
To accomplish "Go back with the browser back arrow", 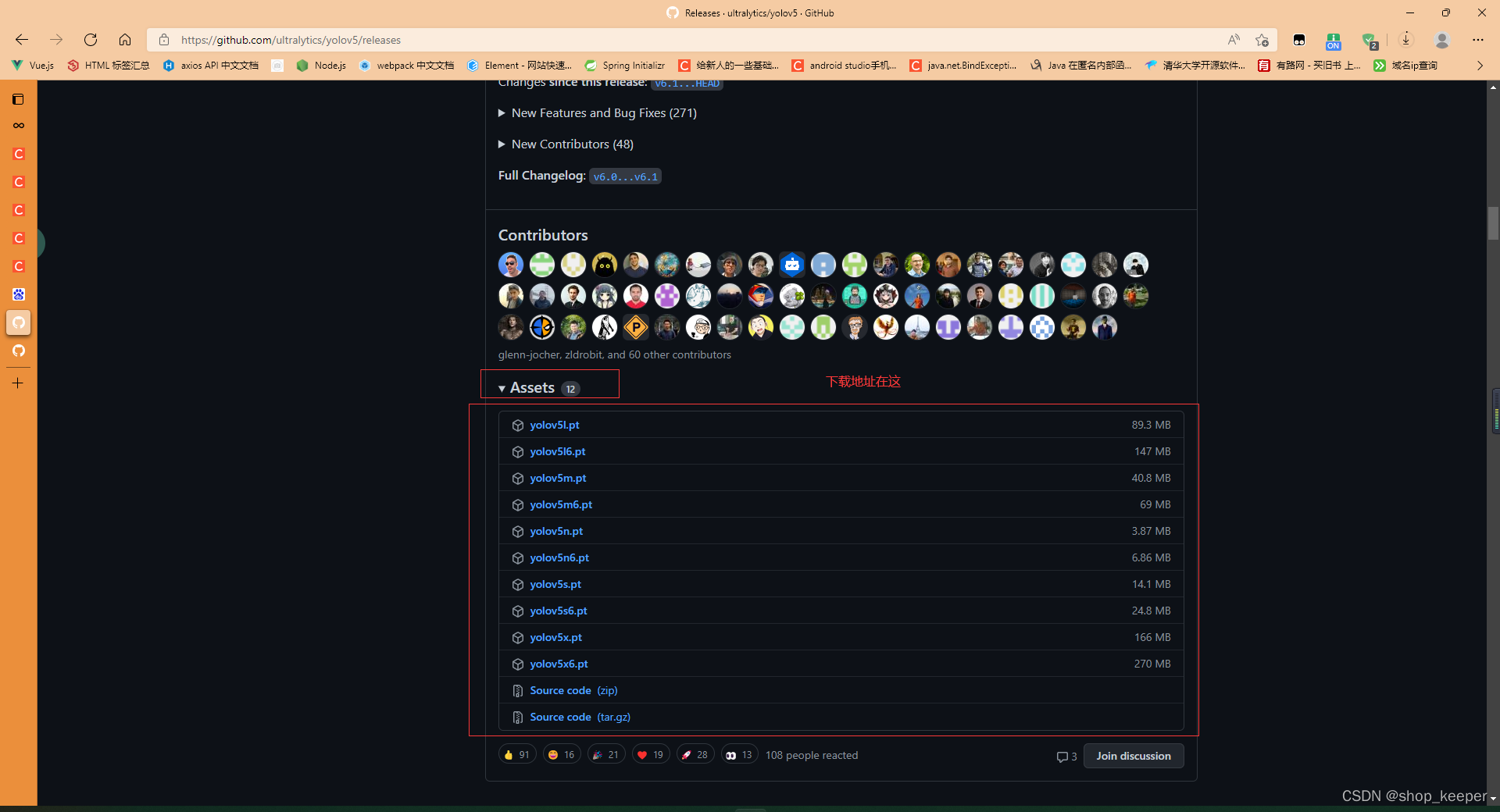I will [22, 40].
